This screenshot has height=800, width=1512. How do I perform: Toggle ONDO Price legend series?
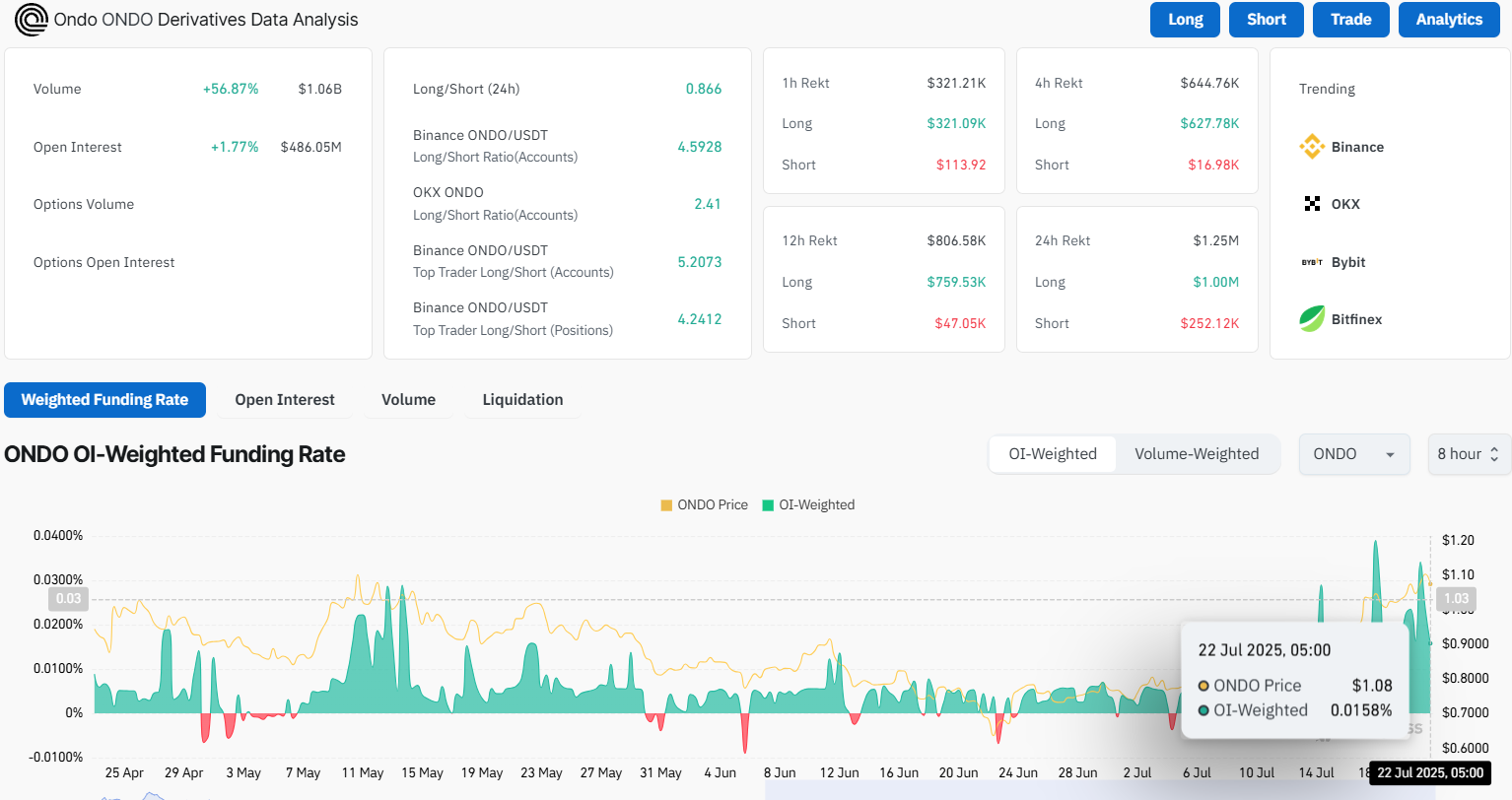pos(704,504)
